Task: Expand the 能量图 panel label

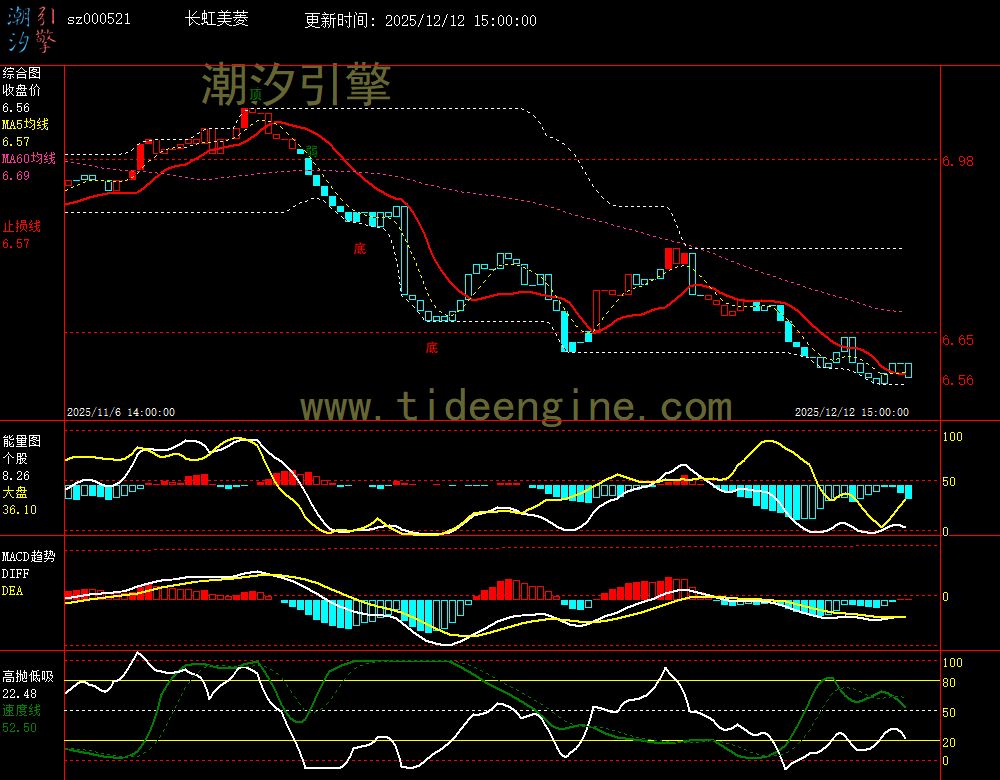Action: [20, 440]
